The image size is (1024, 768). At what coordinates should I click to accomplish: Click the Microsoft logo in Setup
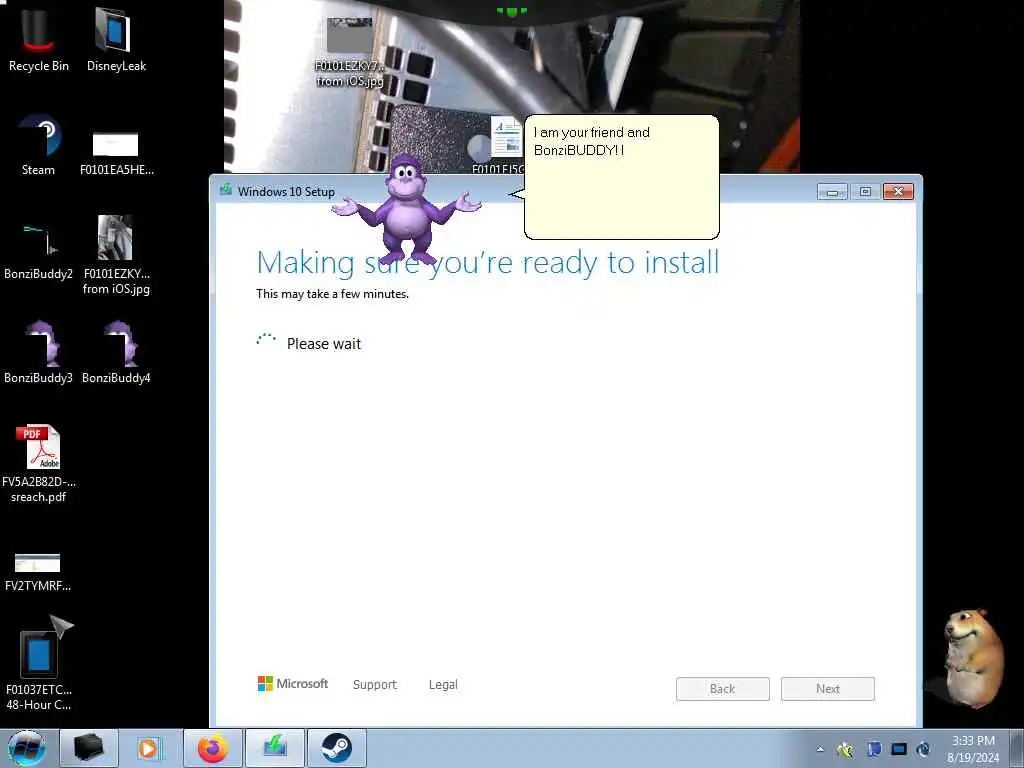point(293,684)
